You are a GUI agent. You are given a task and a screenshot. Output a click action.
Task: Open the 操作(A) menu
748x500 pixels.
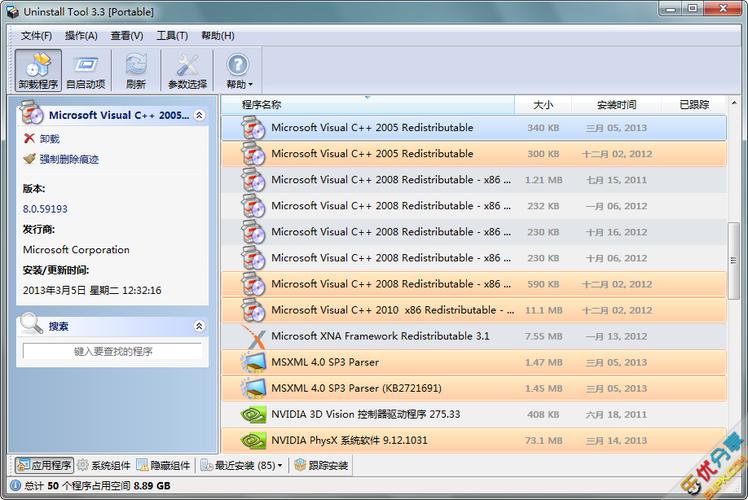tap(81, 36)
